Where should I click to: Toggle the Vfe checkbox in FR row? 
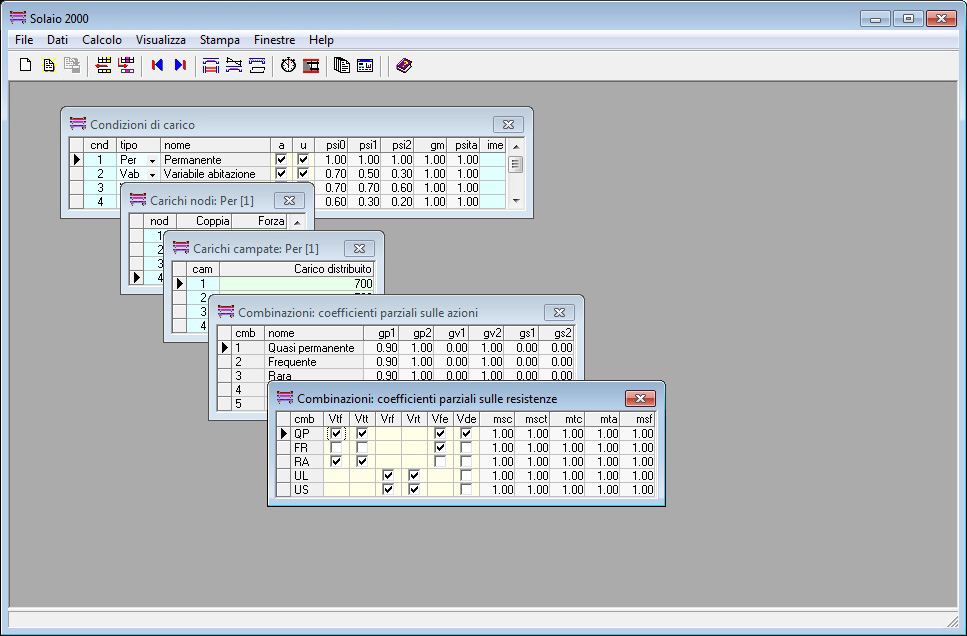[440, 448]
